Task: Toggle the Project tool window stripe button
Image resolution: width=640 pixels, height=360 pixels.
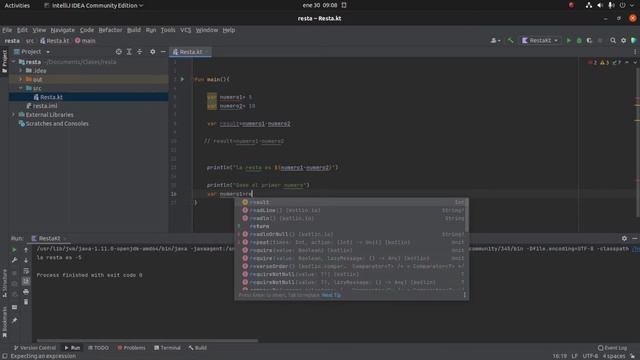Action: coord(4,61)
